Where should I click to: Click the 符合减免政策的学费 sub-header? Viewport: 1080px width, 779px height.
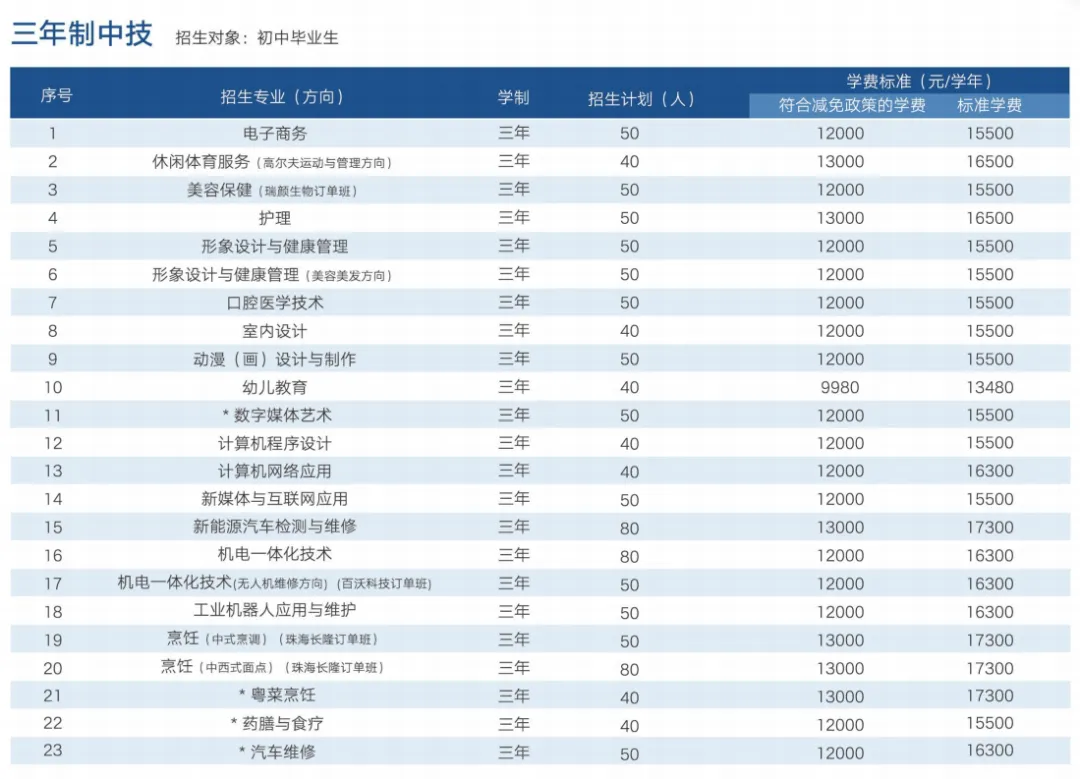pyautogui.click(x=852, y=105)
